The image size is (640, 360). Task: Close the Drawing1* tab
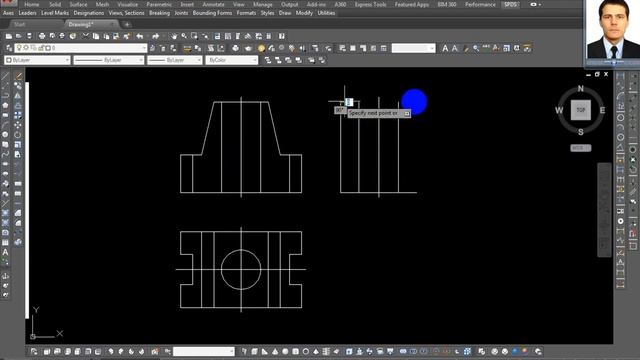click(113, 24)
